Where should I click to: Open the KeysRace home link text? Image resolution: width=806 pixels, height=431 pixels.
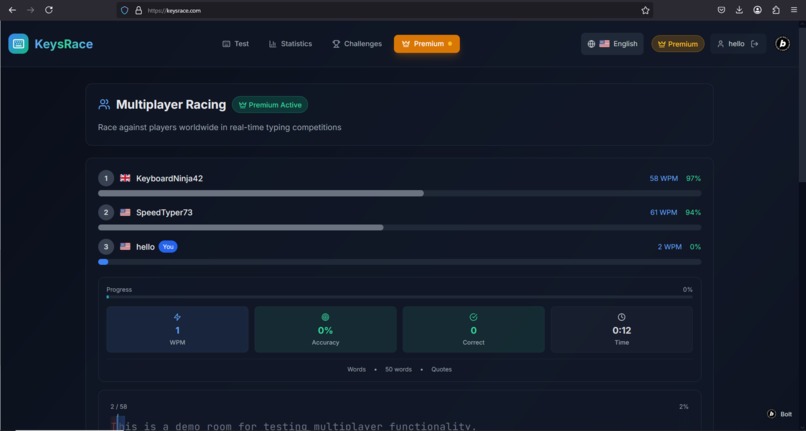click(64, 44)
